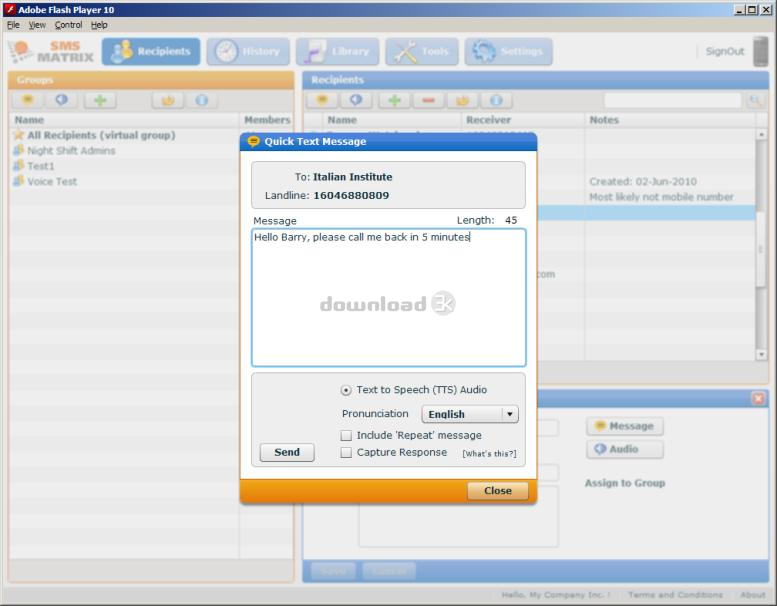Image resolution: width=777 pixels, height=606 pixels.
Task: Click audio message icon in Groups toolbar
Action: (61, 100)
